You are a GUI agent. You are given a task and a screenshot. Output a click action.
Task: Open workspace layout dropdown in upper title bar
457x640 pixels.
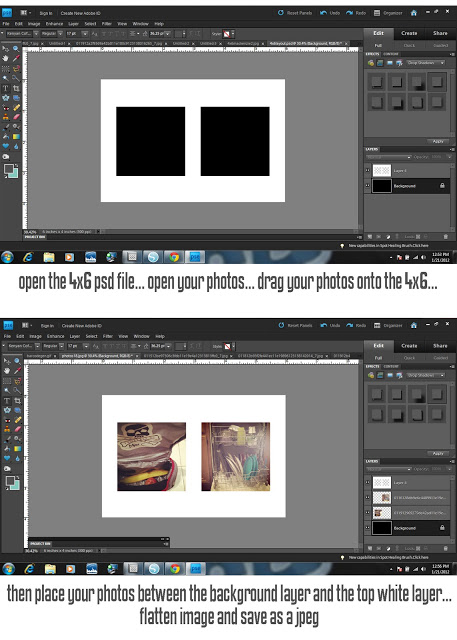click(x=25, y=13)
